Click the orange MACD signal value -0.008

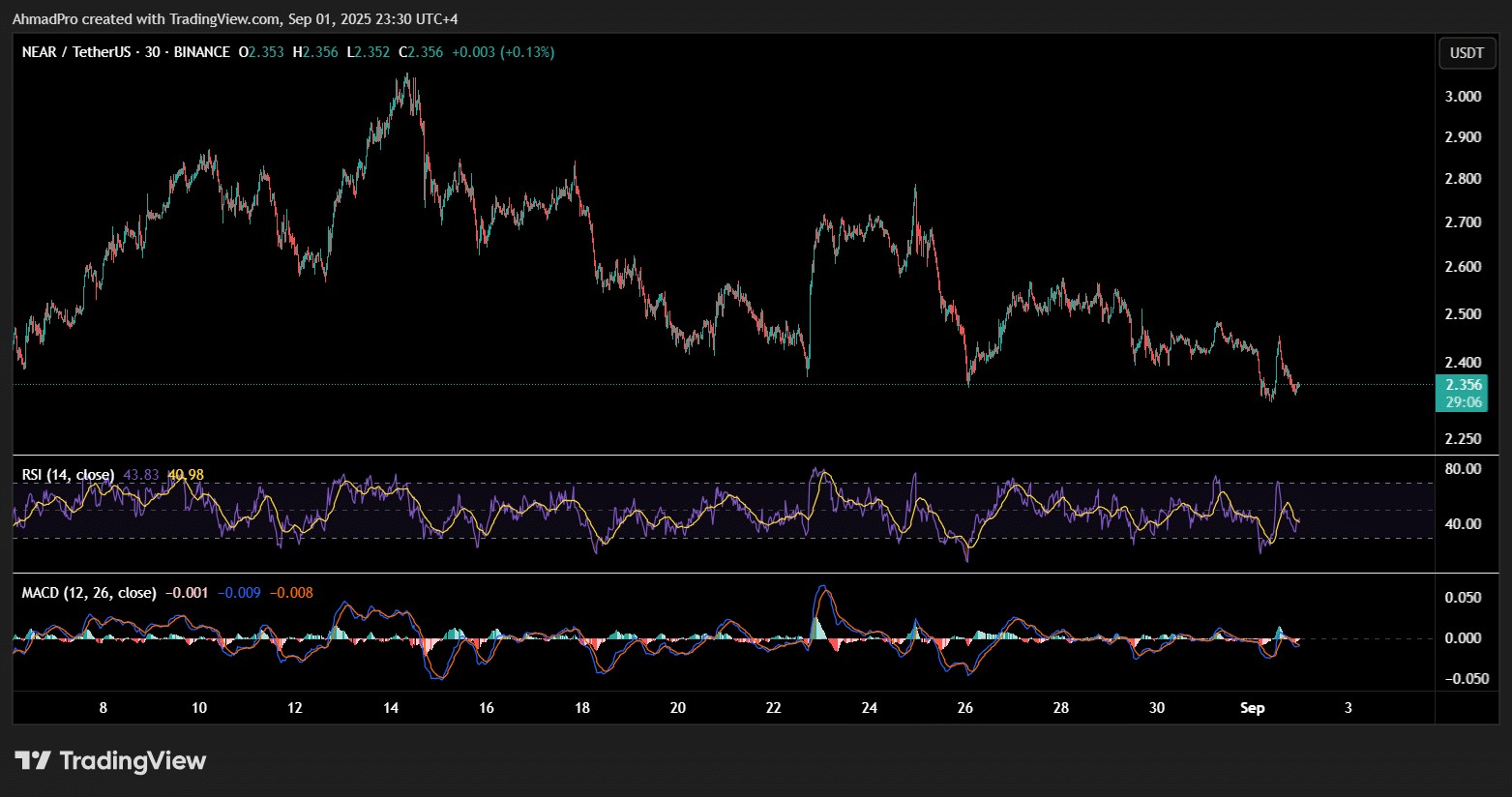[x=291, y=592]
